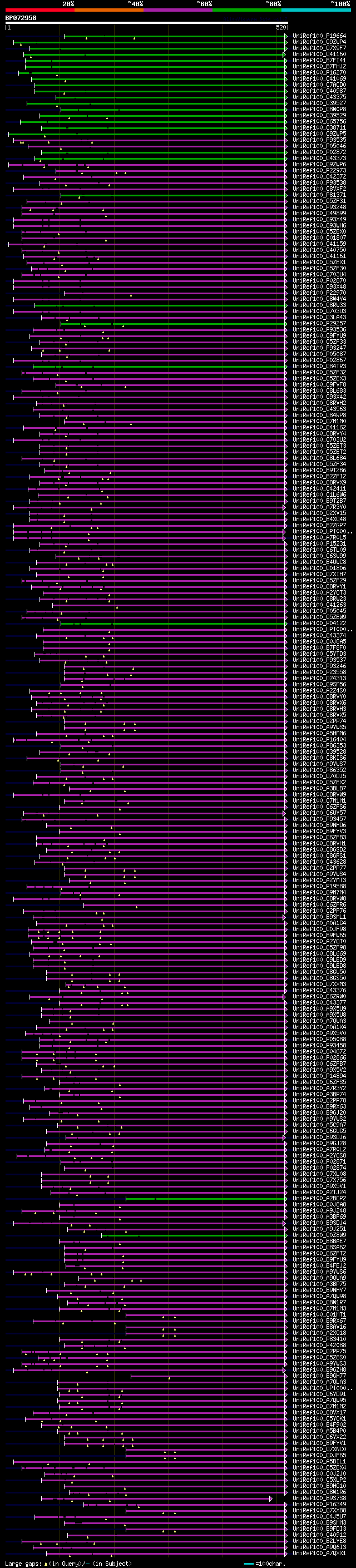Open hit UniRef100_B9GZH8
The image size is (356, 1568).
click(x=319, y=1369)
